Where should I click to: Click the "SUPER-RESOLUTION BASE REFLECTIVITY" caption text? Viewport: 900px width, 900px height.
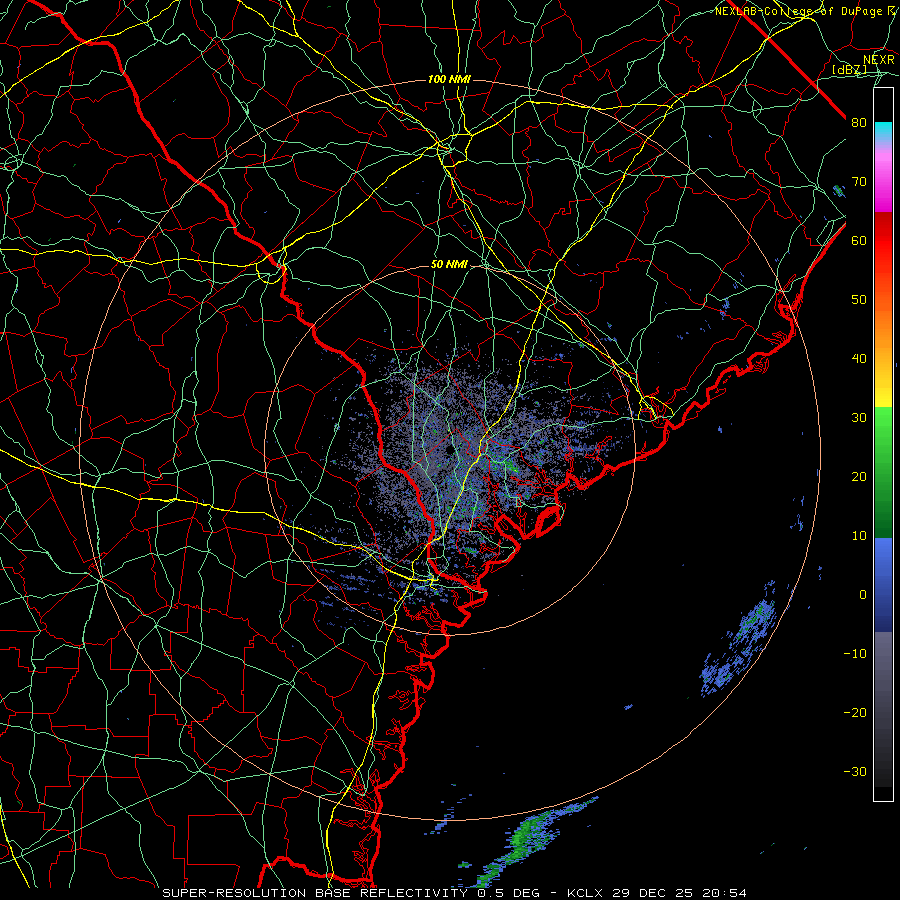pyautogui.click(x=315, y=893)
